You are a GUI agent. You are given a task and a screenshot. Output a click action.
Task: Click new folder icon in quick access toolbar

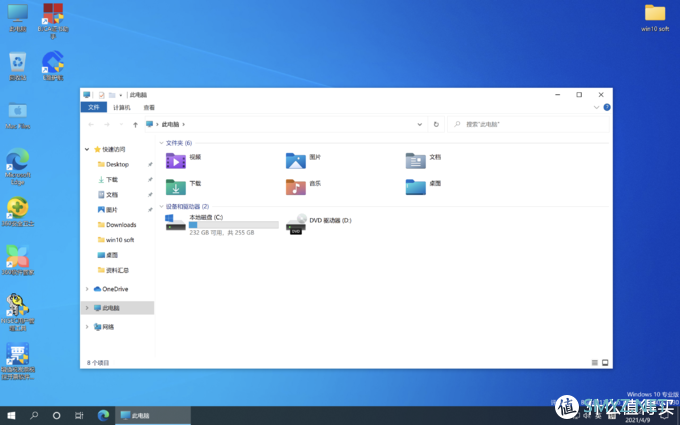[x=112, y=95]
